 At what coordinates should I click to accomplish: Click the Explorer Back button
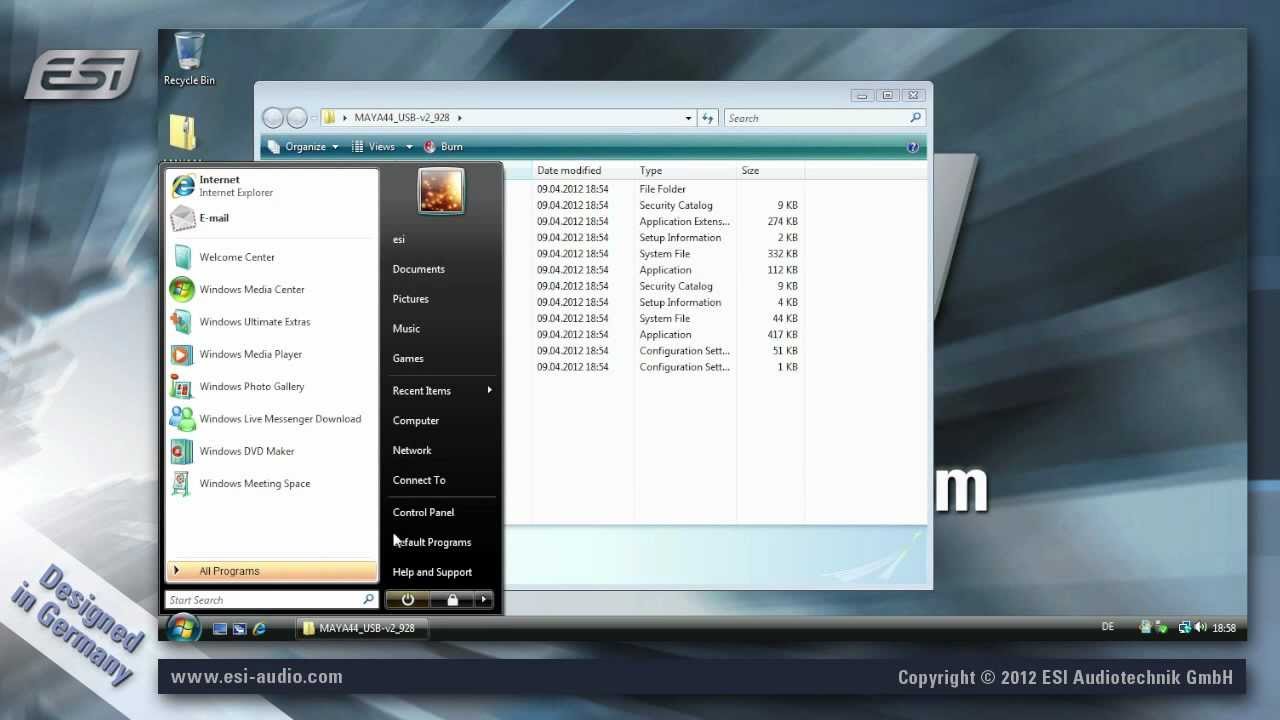tap(273, 118)
